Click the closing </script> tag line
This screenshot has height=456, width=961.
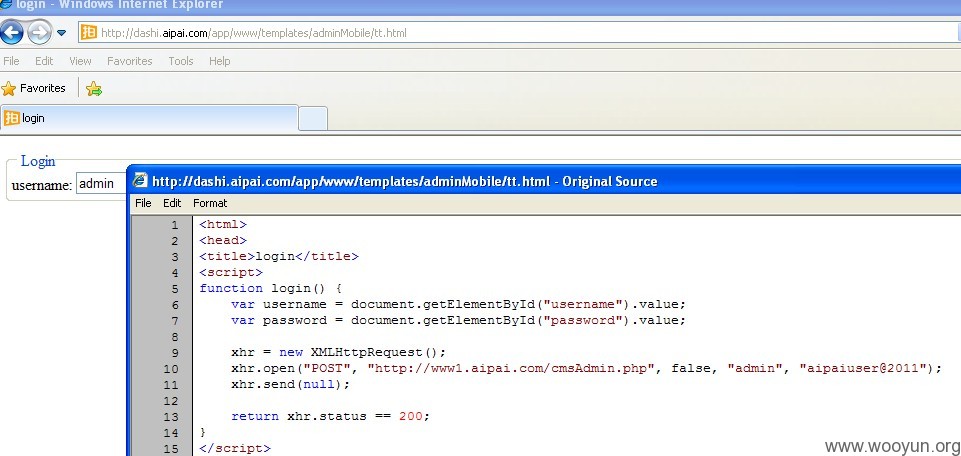click(x=235, y=448)
